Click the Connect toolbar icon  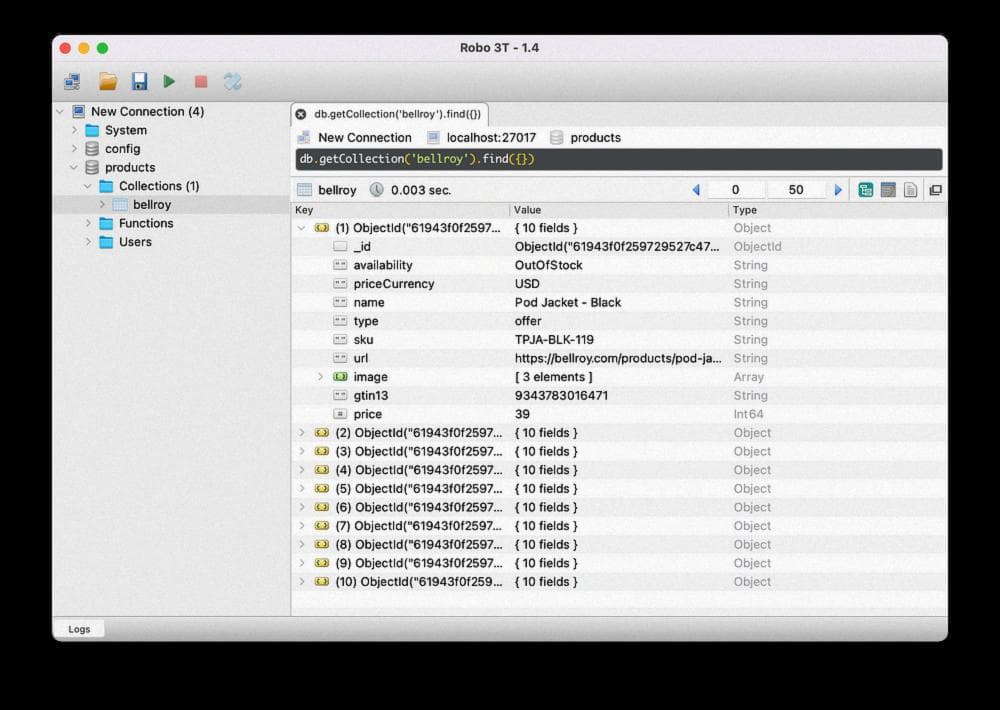pyautogui.click(x=72, y=82)
